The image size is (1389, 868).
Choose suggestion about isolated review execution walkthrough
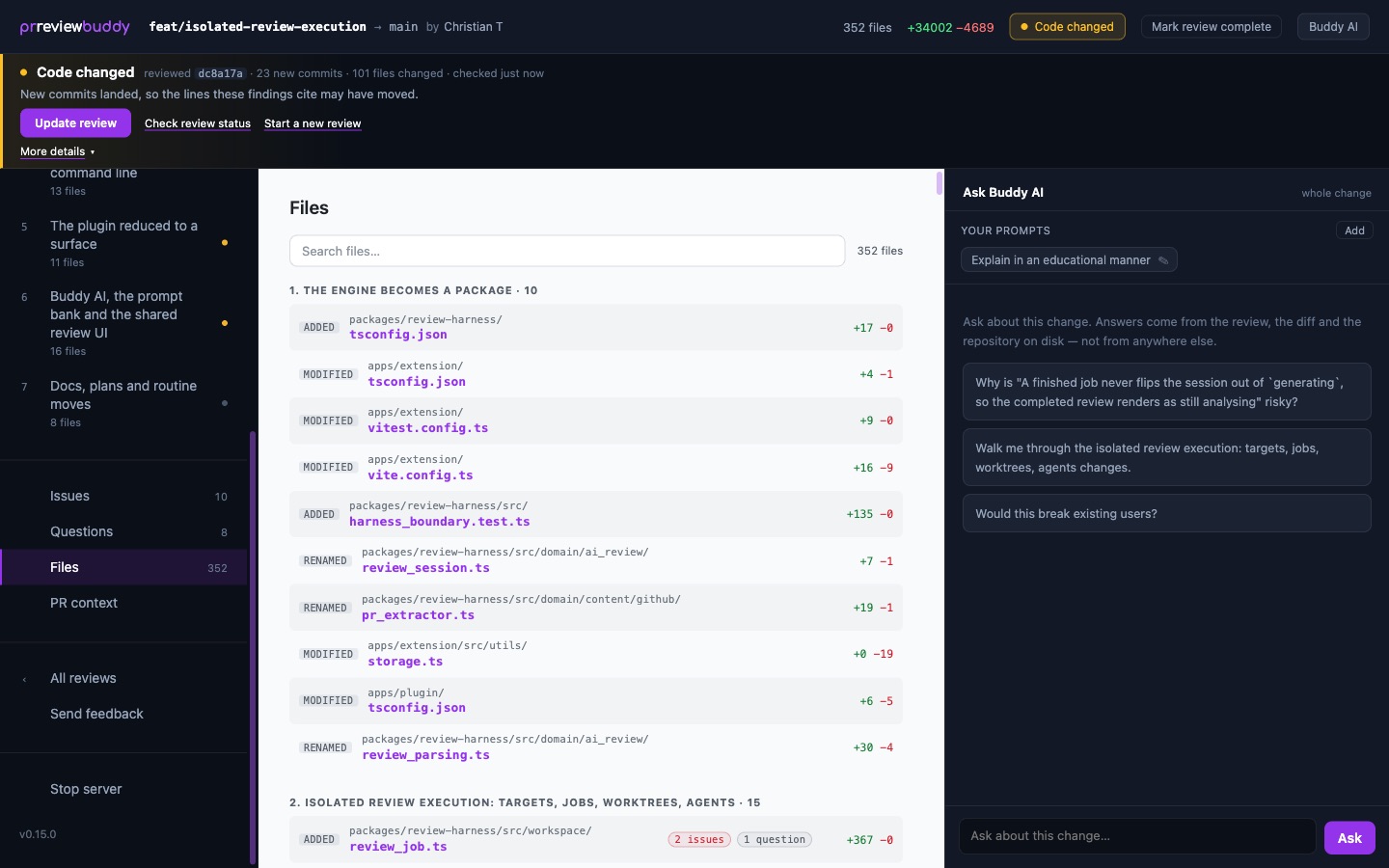[x=1167, y=457]
